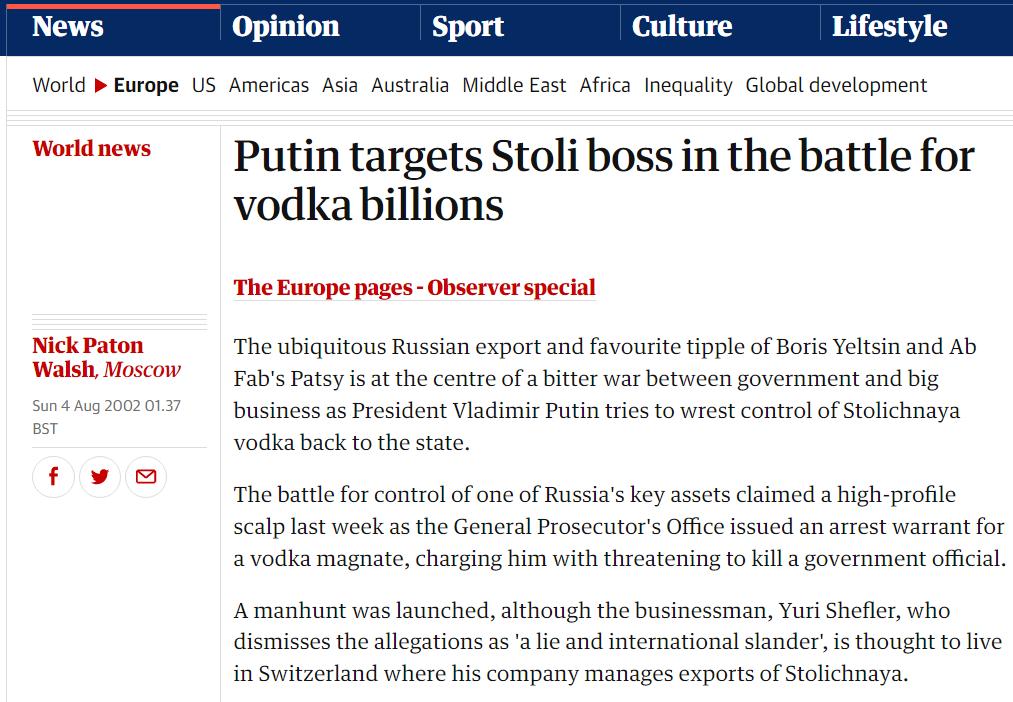Open the Inequality section link
This screenshot has height=702, width=1013.
point(688,86)
